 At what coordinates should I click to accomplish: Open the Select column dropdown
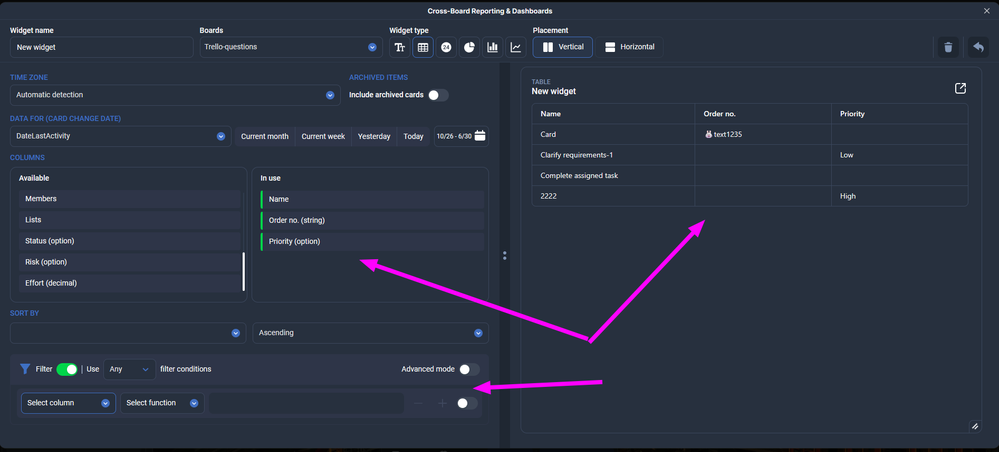68,403
